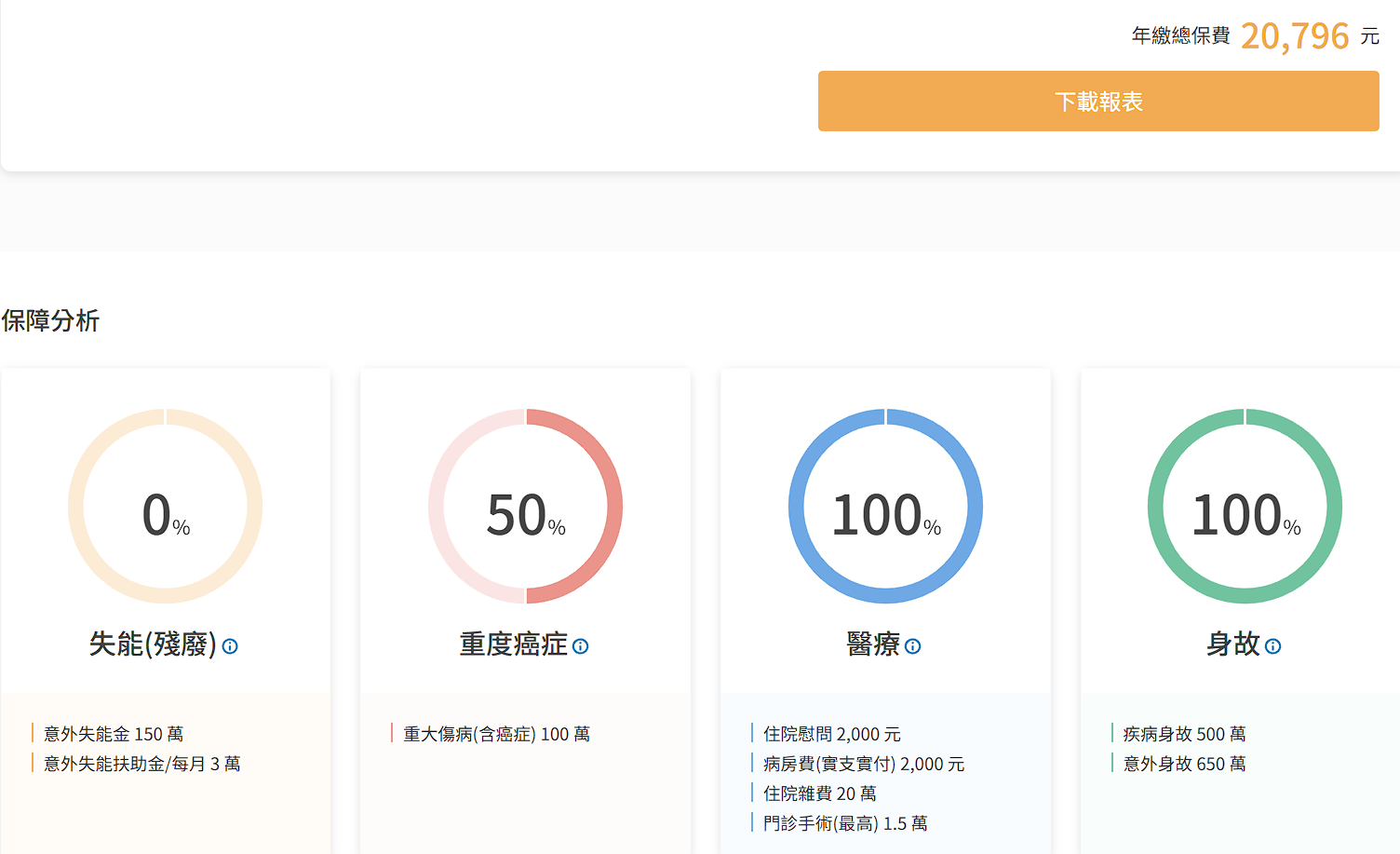The height and width of the screenshot is (854, 1400).
Task: Click the 意外失能金 150 萬 item
Action: pyautogui.click(x=114, y=734)
